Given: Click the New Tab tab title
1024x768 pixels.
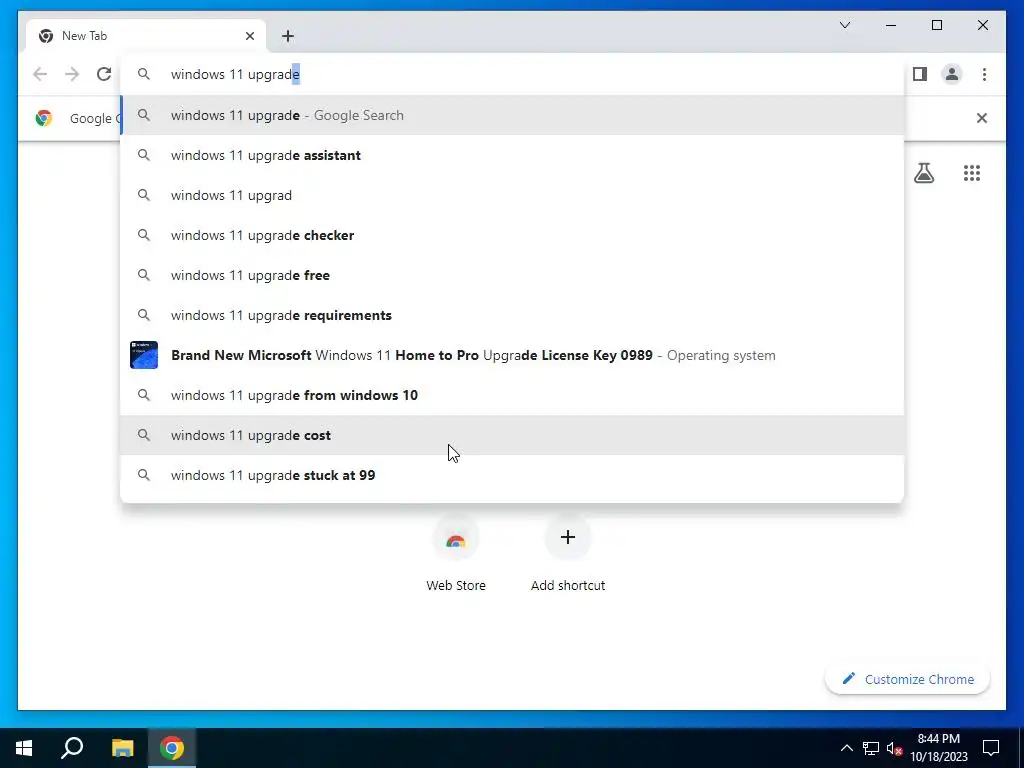Looking at the screenshot, I should pos(84,36).
